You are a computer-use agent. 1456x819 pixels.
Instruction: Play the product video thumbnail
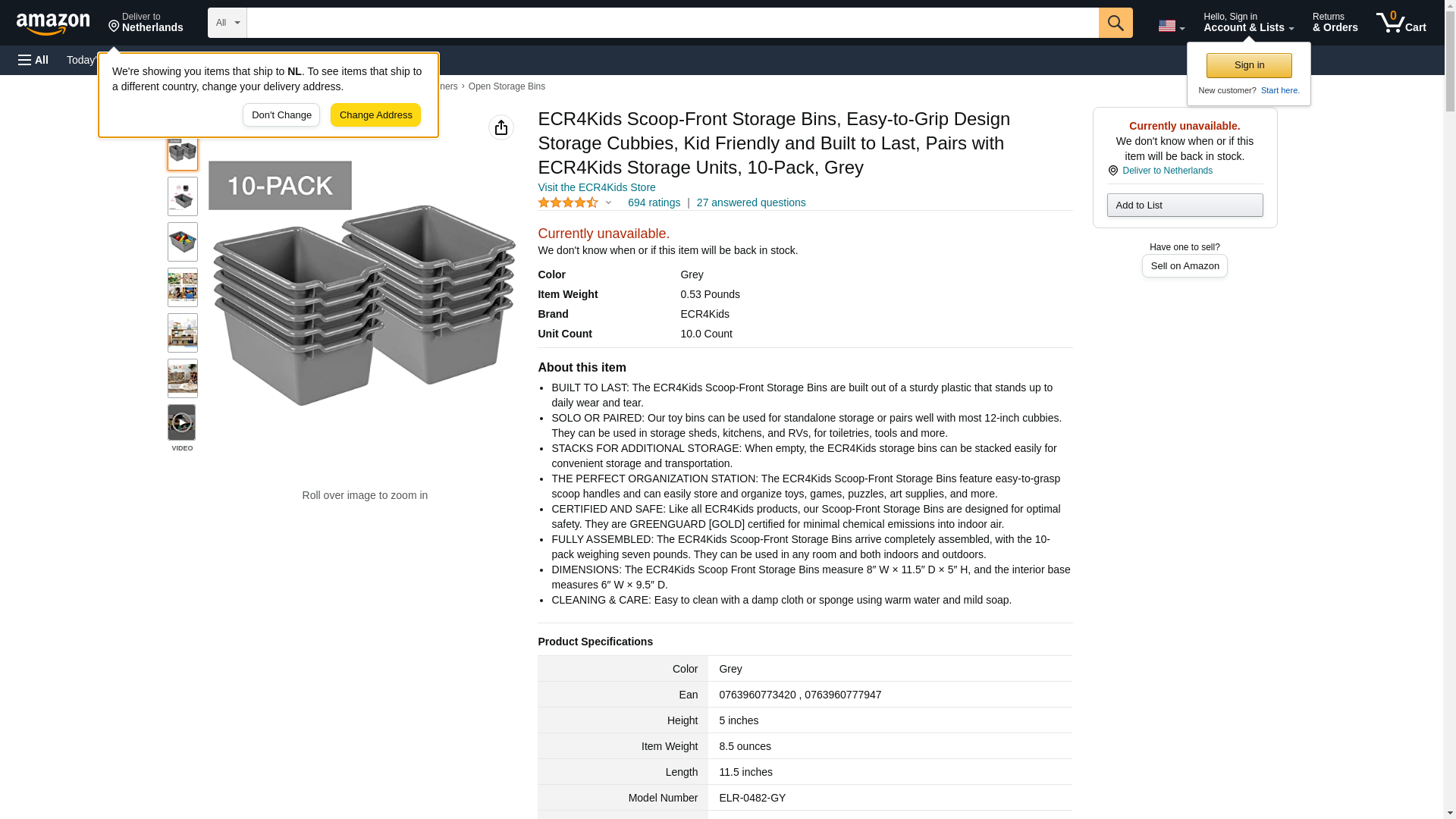tap(182, 422)
